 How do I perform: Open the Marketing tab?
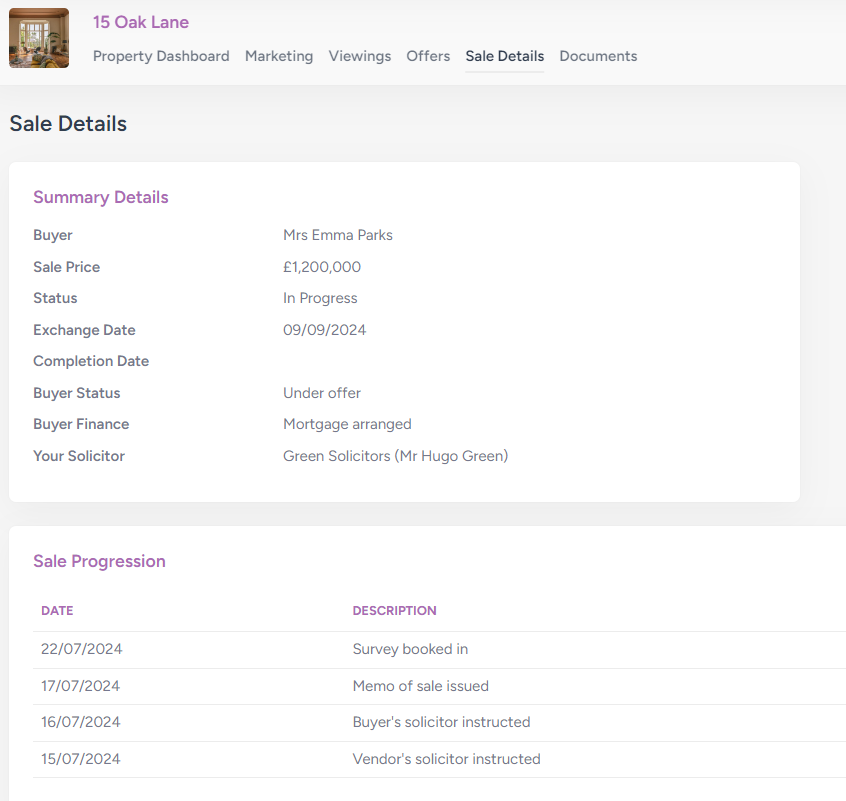pos(279,56)
